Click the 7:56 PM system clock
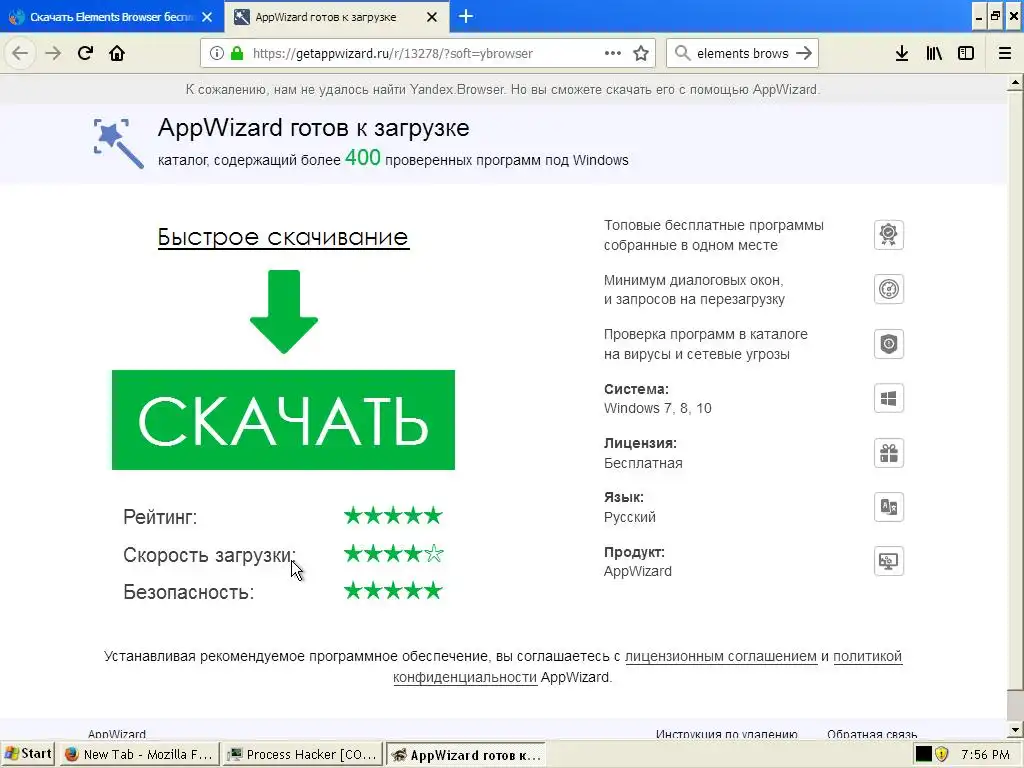The width and height of the screenshot is (1024, 768). (985, 755)
